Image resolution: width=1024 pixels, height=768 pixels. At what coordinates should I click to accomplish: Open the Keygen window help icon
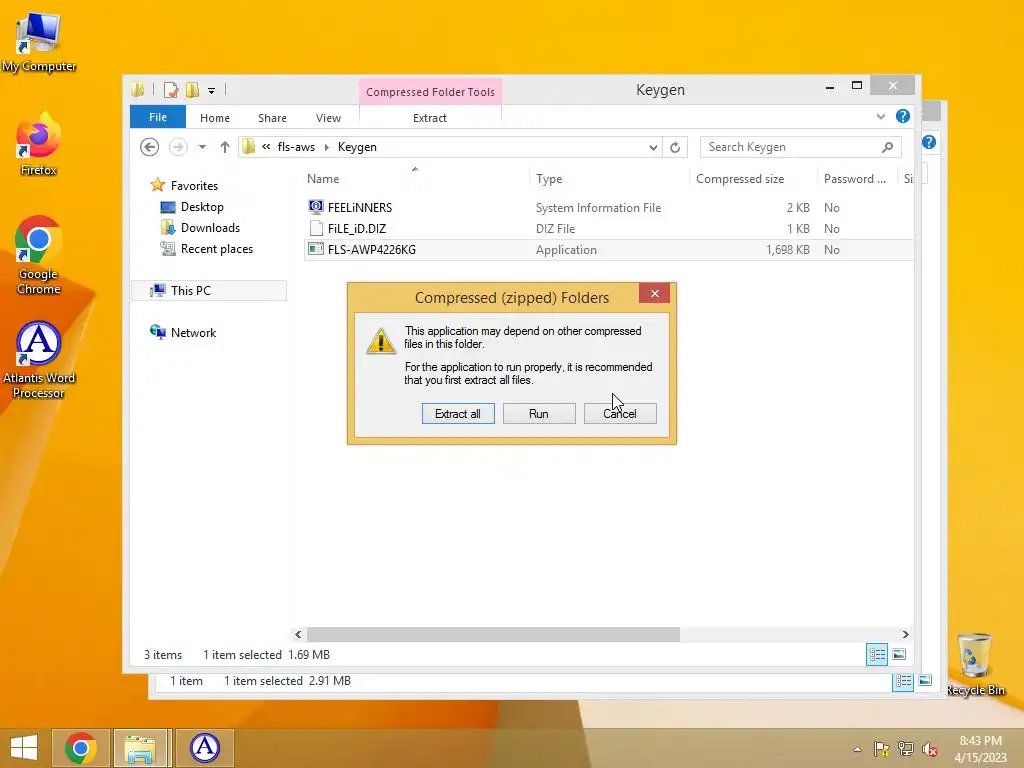(x=903, y=116)
